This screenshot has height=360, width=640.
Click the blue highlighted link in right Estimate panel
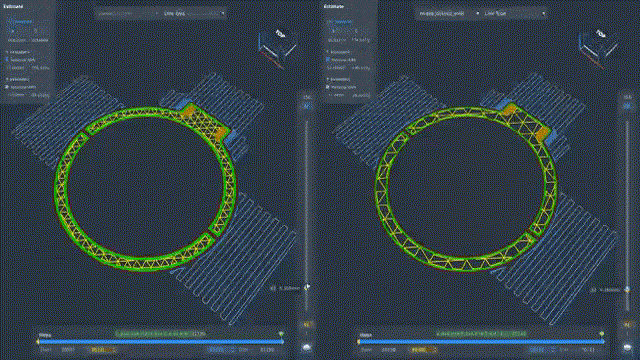tap(341, 22)
